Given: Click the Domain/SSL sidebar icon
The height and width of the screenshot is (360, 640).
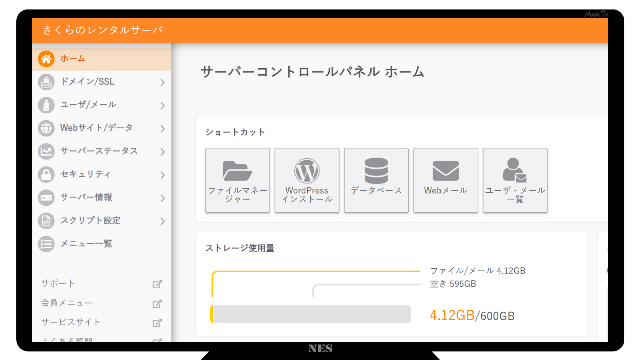Looking at the screenshot, I should tap(46, 82).
